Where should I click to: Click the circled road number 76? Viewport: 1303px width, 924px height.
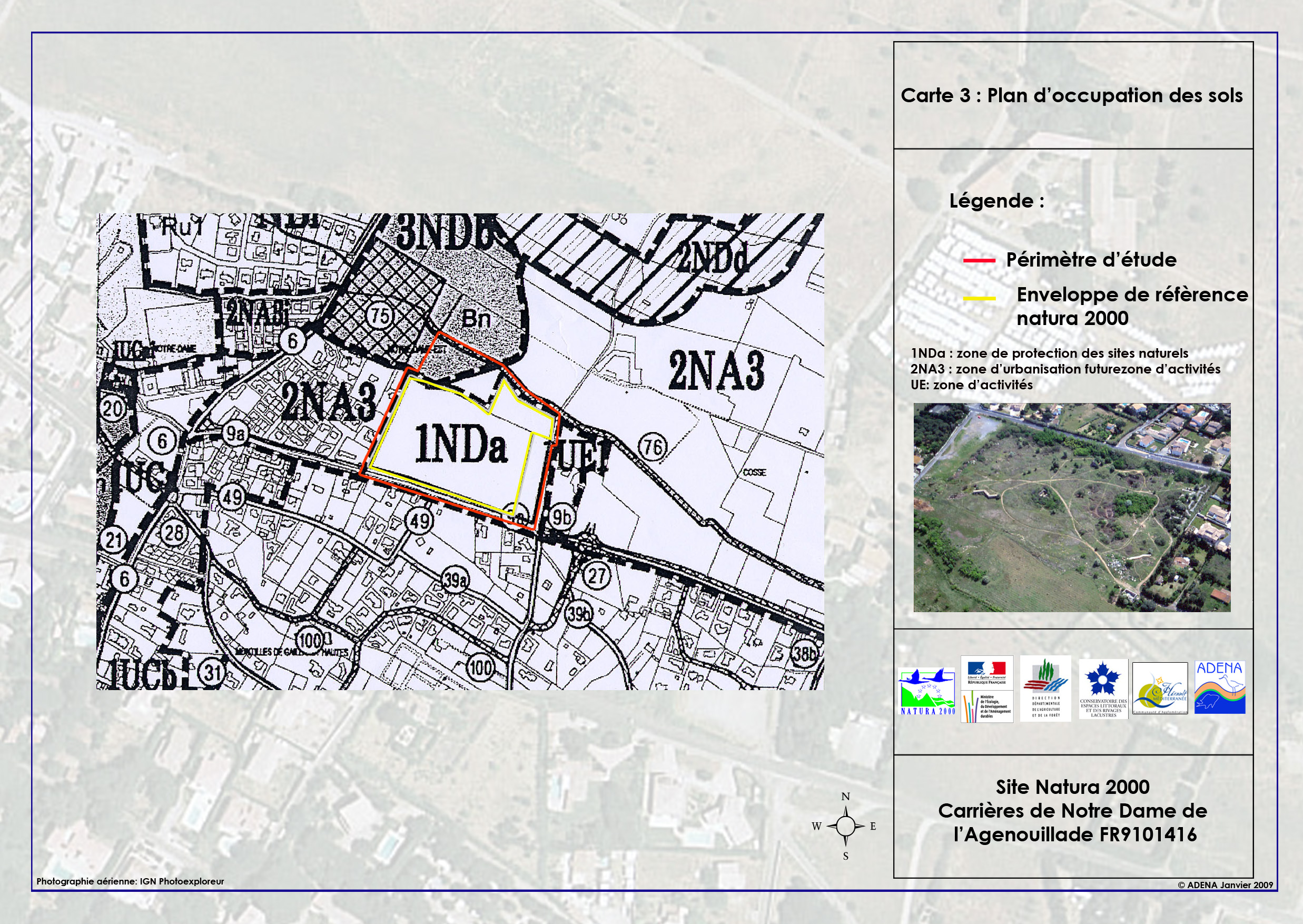click(653, 447)
